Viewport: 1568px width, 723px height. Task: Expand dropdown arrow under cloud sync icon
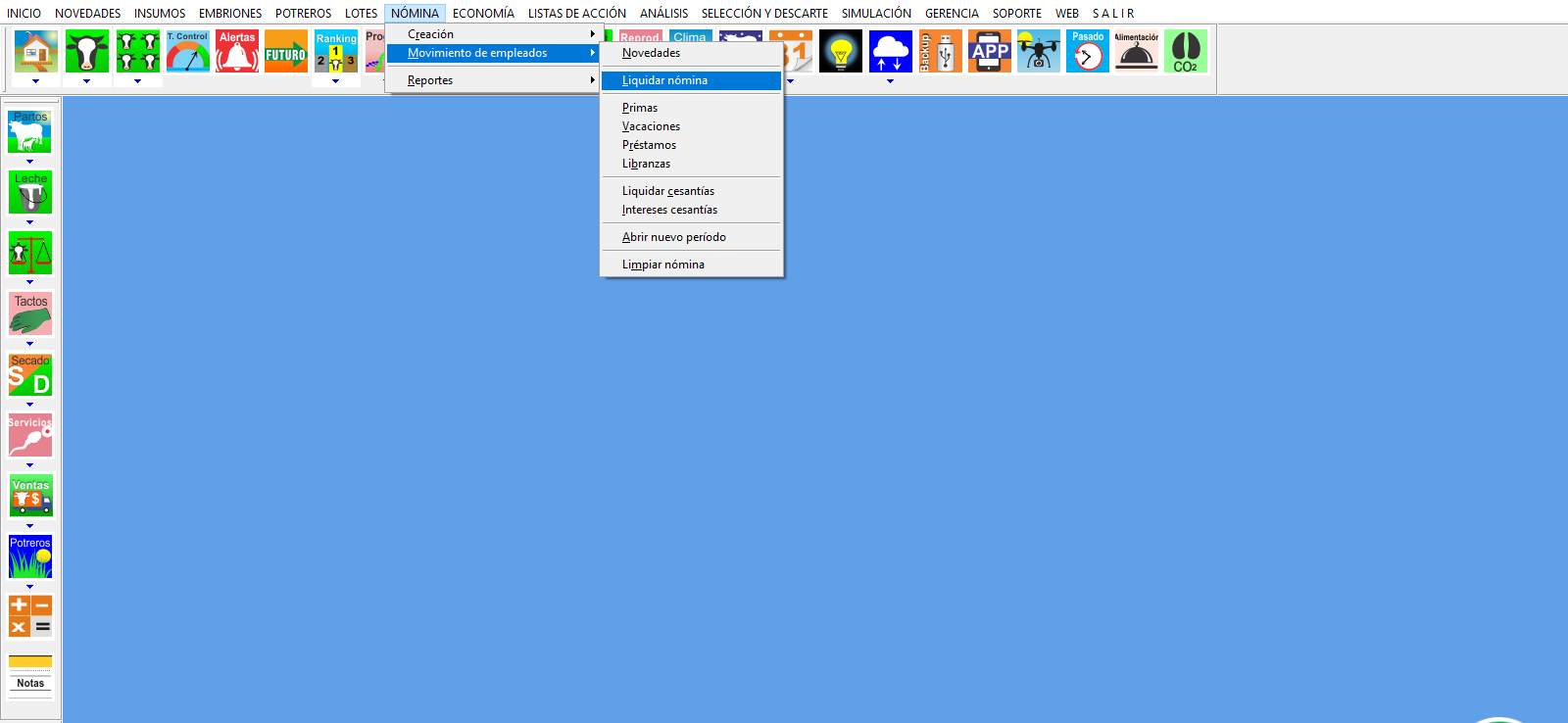point(890,81)
